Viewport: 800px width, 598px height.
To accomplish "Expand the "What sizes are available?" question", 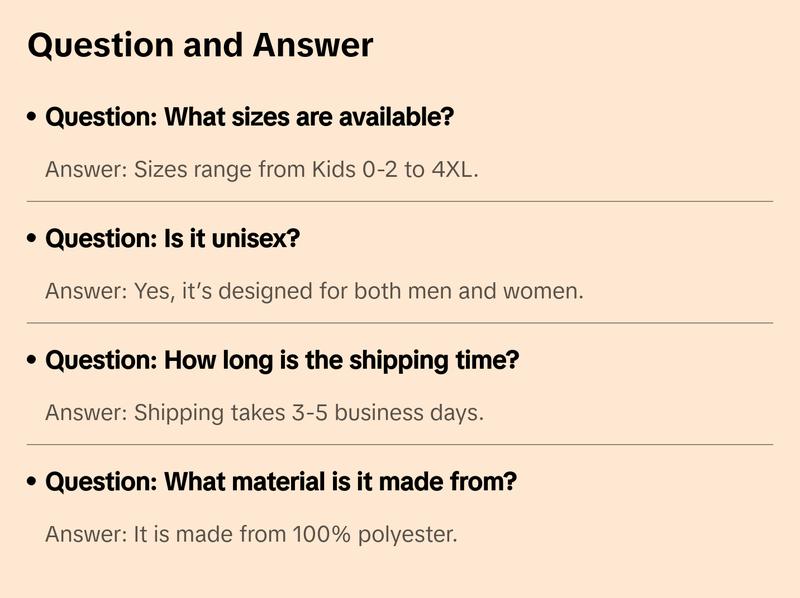I will click(250, 117).
